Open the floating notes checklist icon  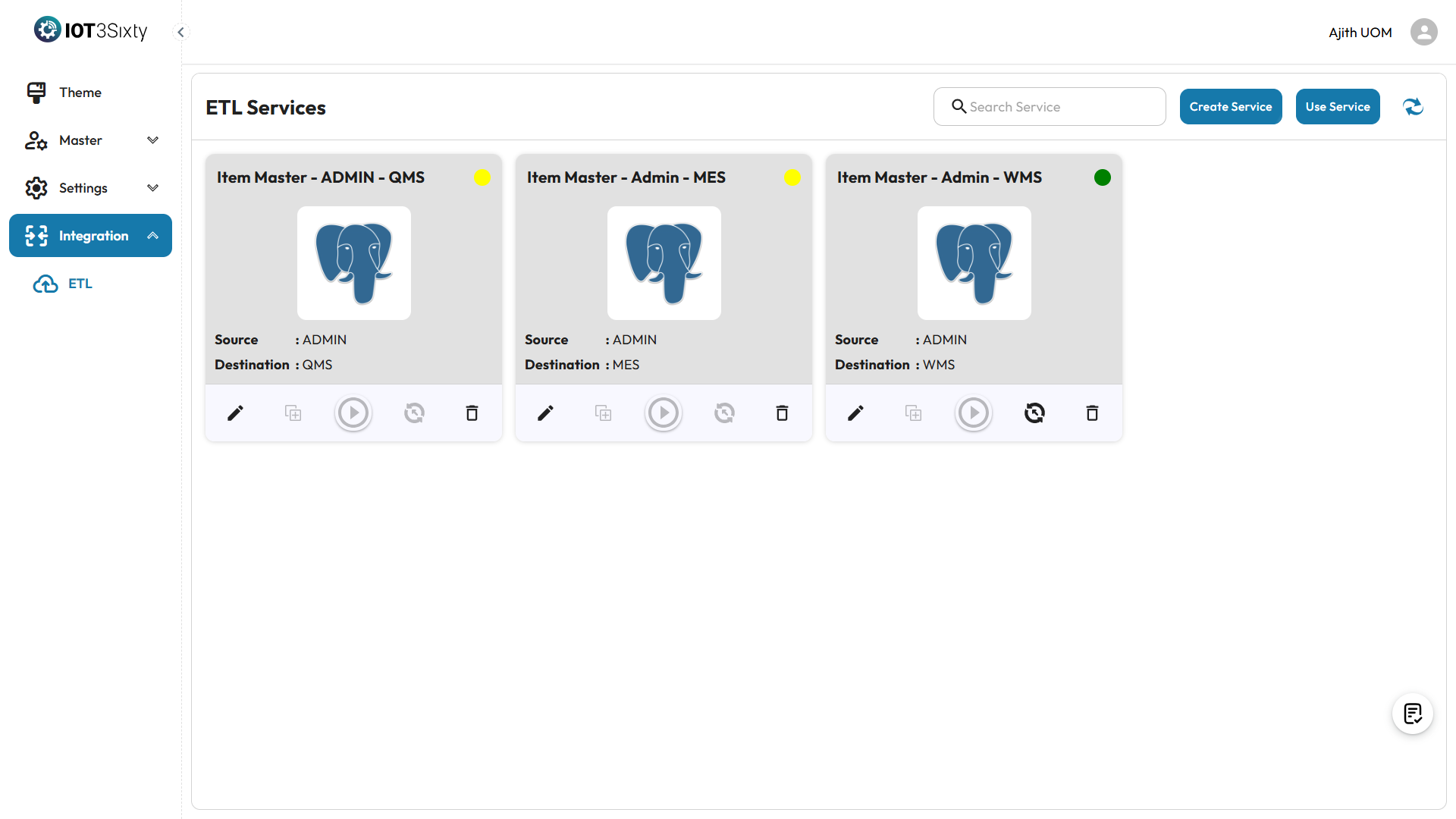[1412, 714]
